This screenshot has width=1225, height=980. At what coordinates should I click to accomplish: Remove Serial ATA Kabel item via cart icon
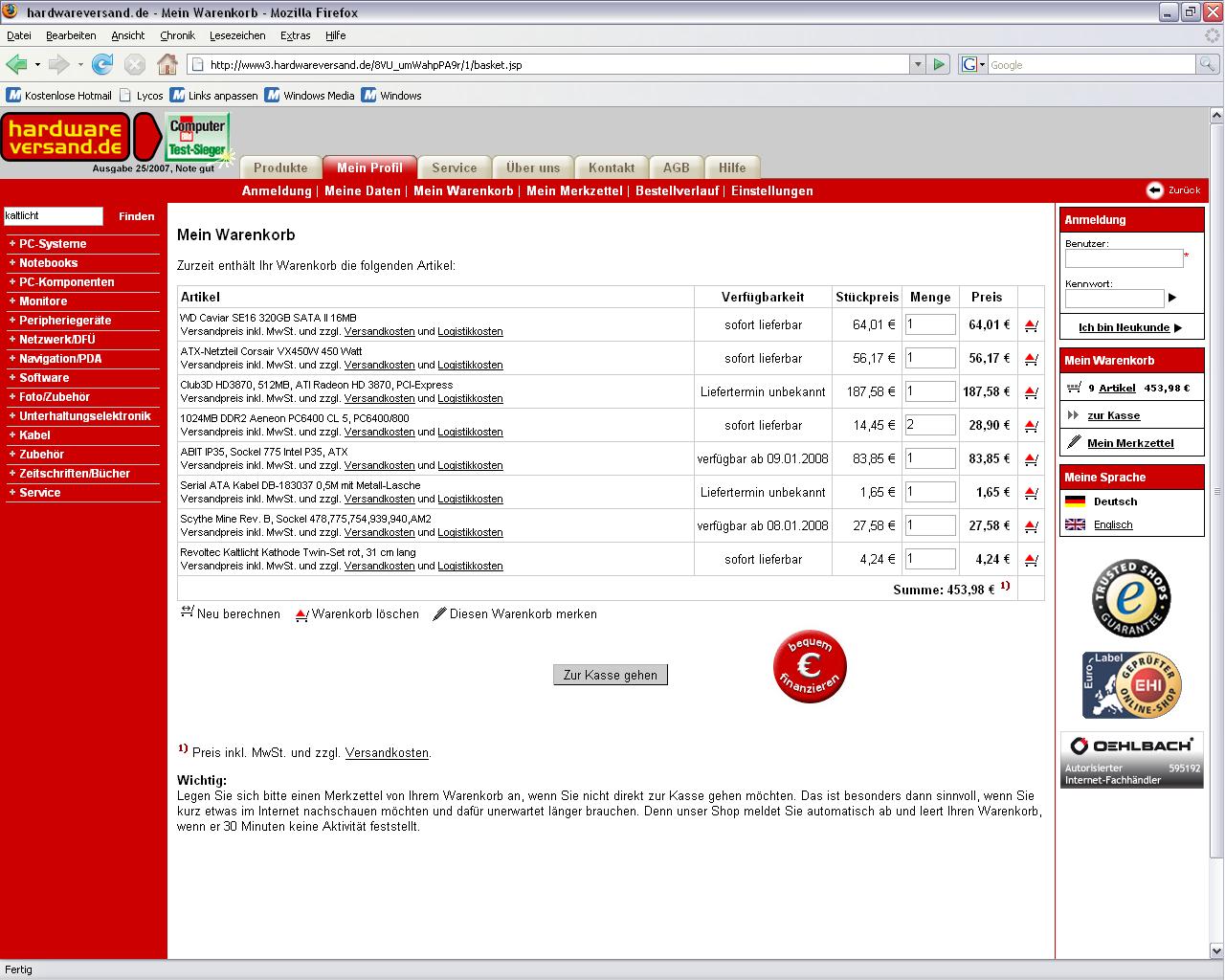click(x=1031, y=493)
